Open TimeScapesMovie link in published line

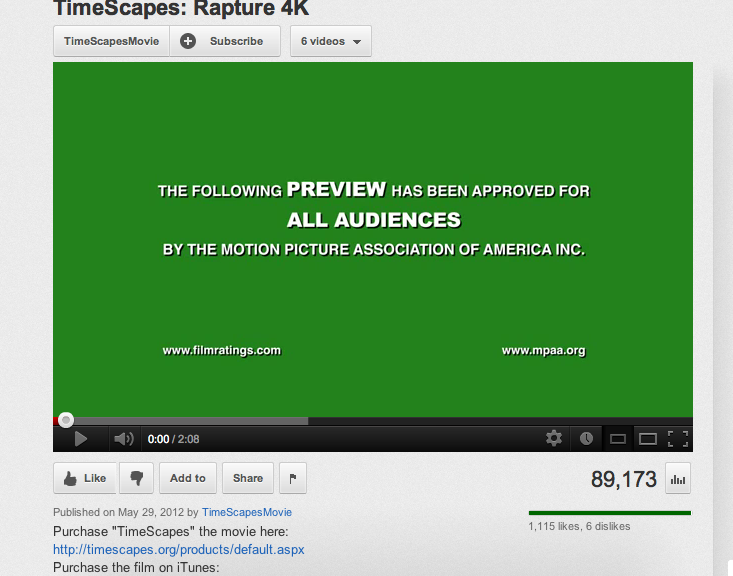click(x=247, y=512)
